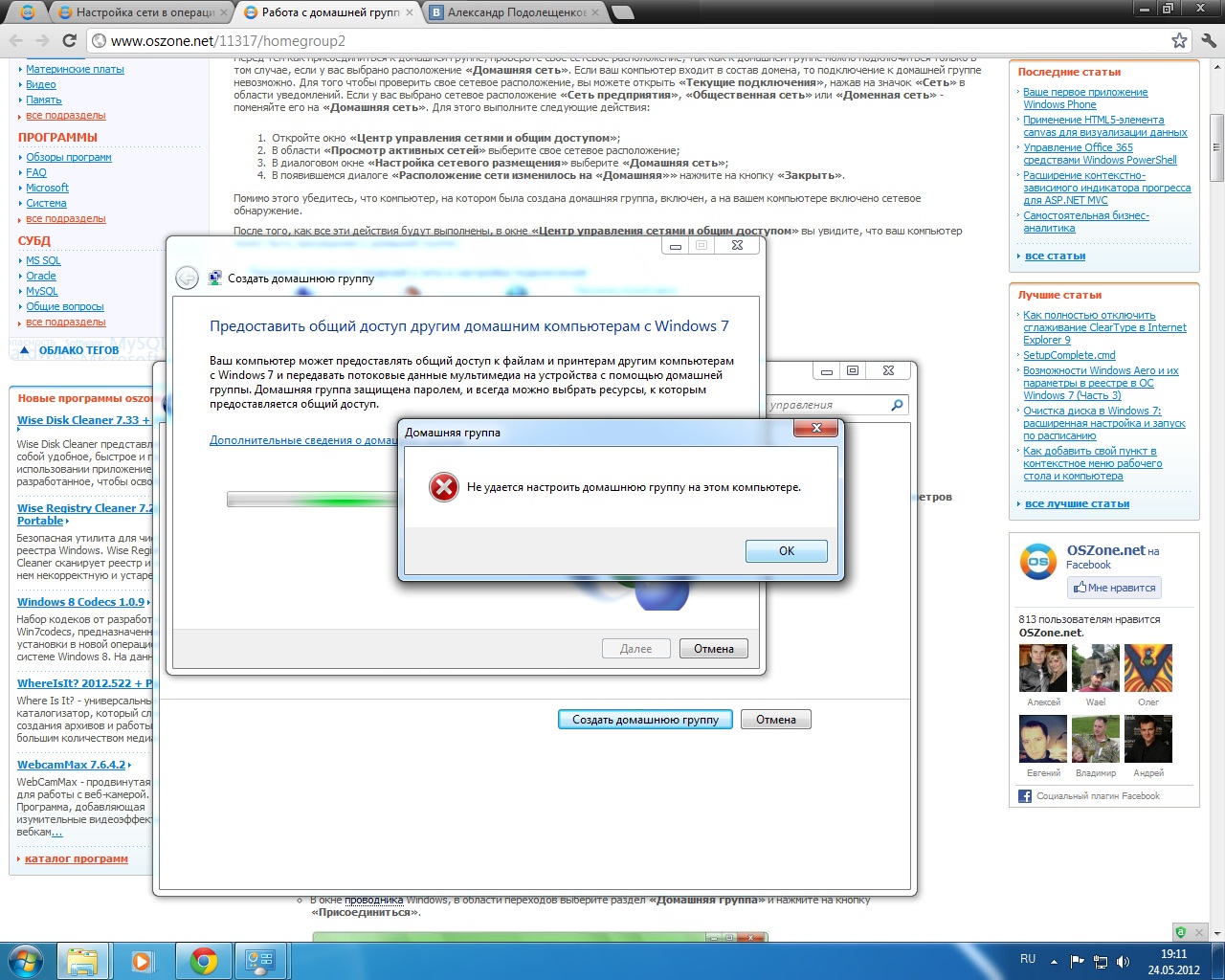The height and width of the screenshot is (980, 1225).
Task: Open the RU language indicator
Action: point(1028,959)
